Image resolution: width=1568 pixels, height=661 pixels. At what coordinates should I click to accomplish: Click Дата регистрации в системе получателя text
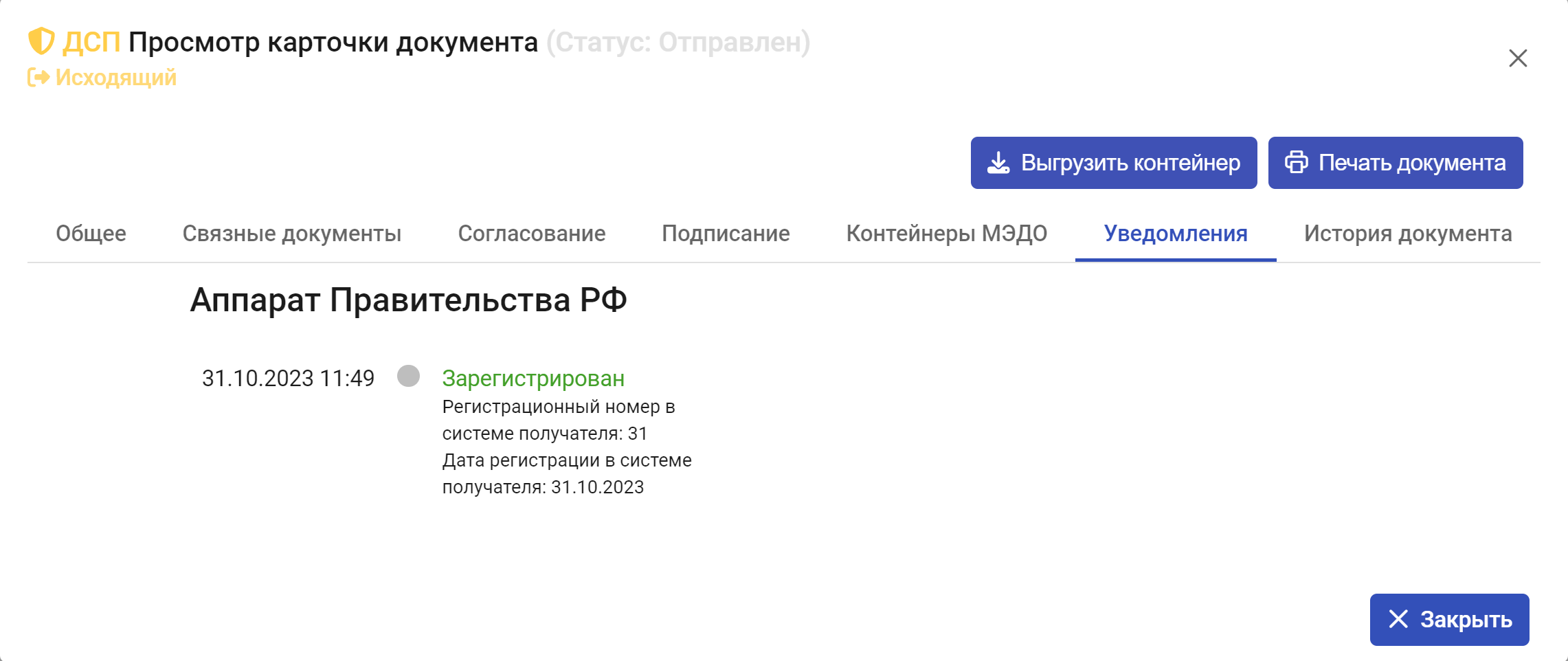pos(567,473)
